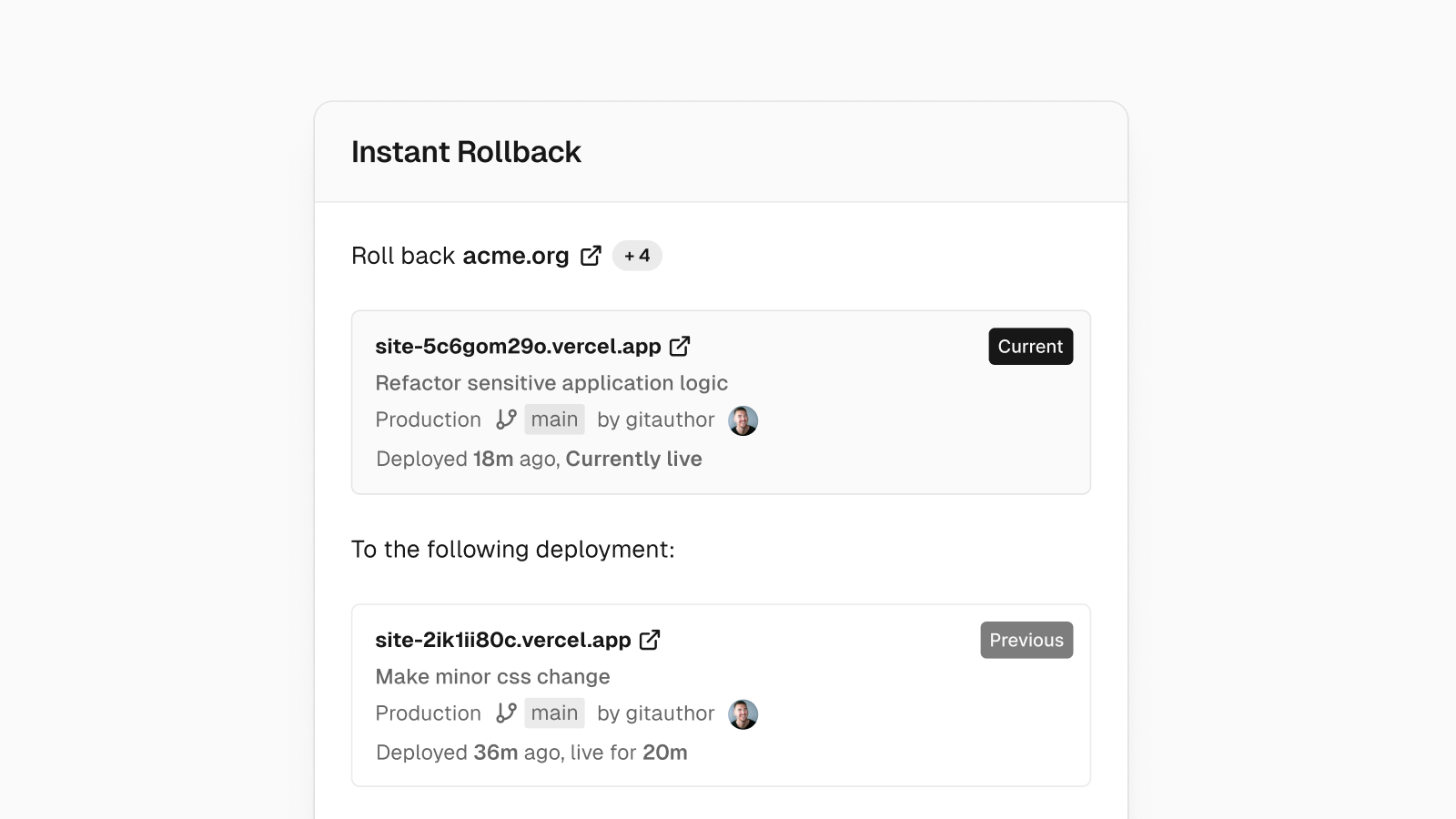1456x819 pixels.
Task: Select the main branch tag under site-5c6gom29o
Action: tap(554, 420)
